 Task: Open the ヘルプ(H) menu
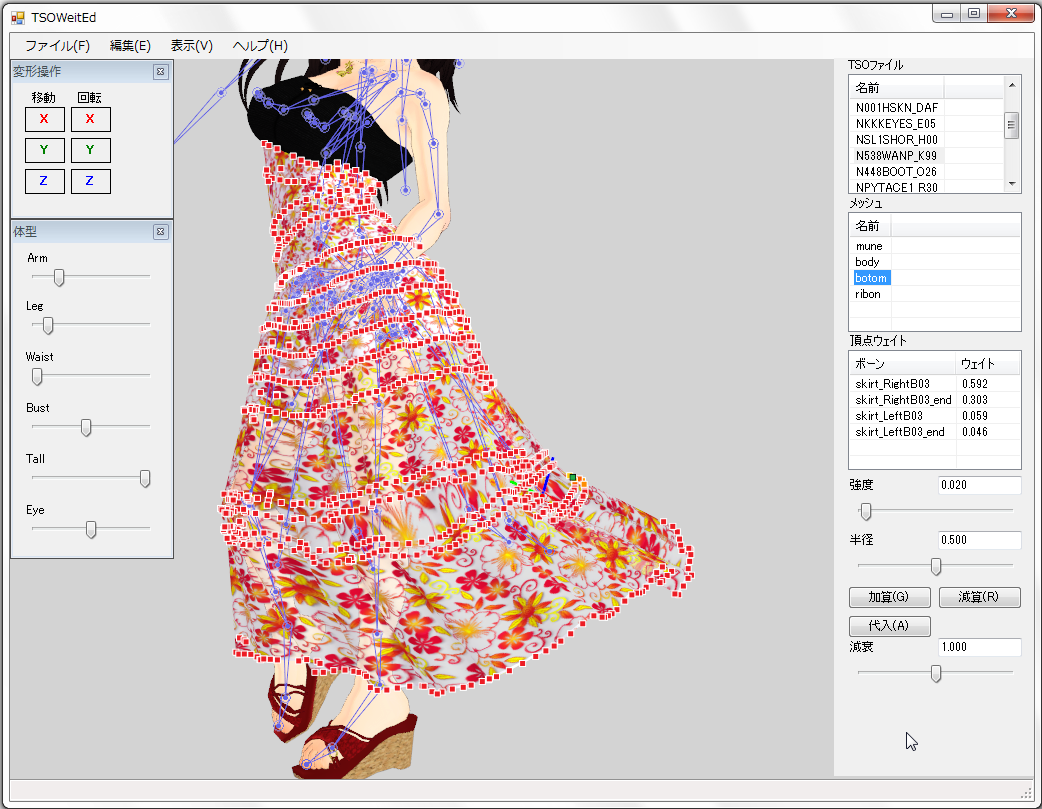[260, 46]
